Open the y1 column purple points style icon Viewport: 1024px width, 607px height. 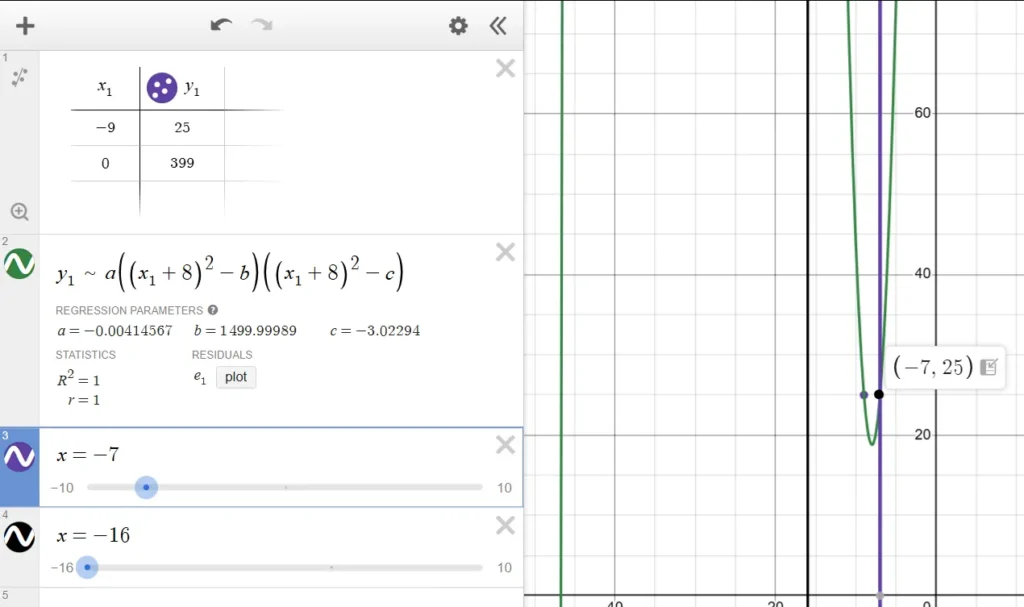pos(162,88)
